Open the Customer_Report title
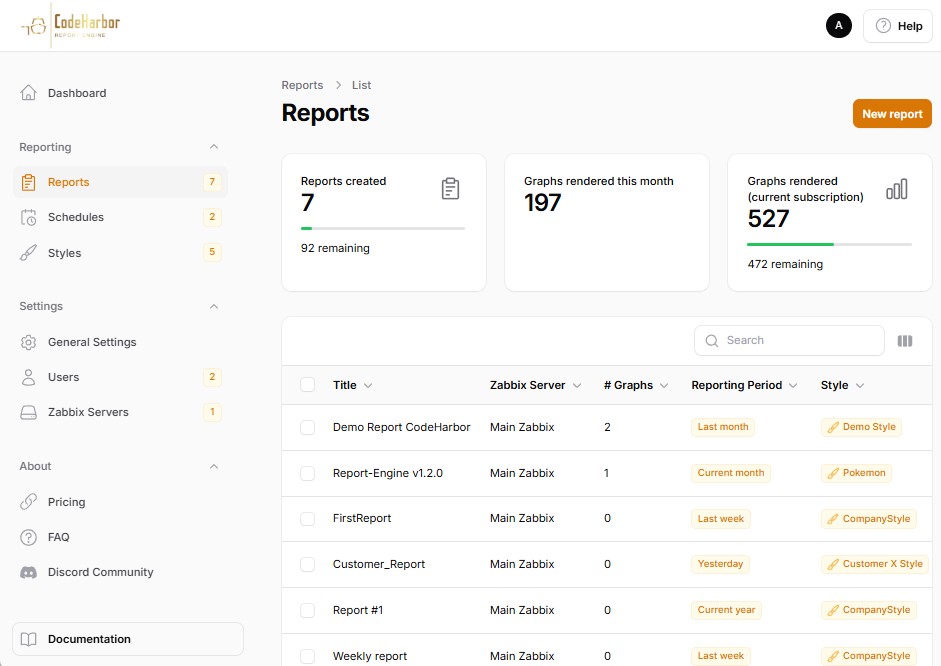This screenshot has width=941, height=666. click(x=379, y=564)
